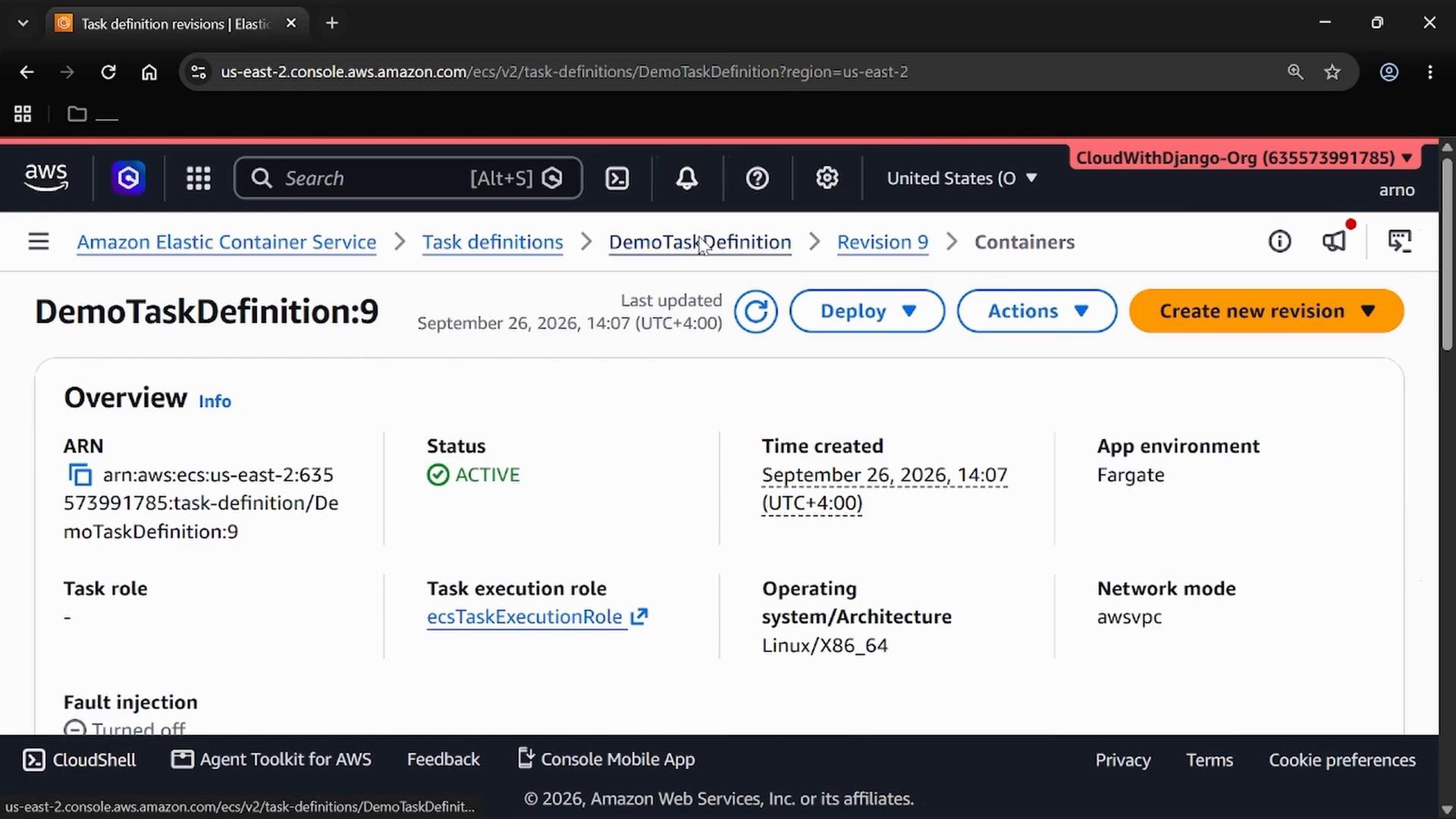
Task: Bookmark this page with the star icon
Action: click(x=1332, y=72)
